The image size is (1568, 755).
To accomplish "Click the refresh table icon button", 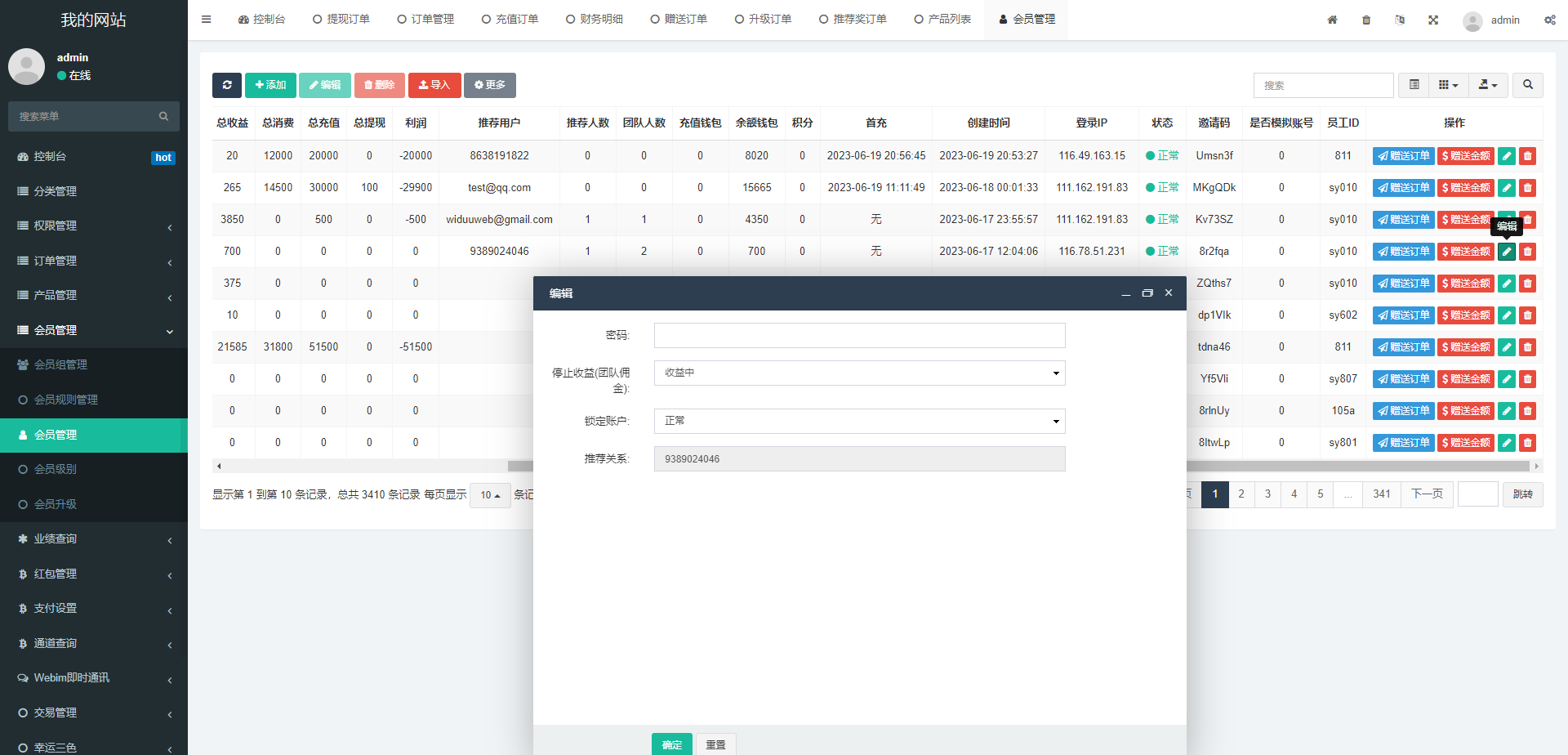I will pos(227,85).
